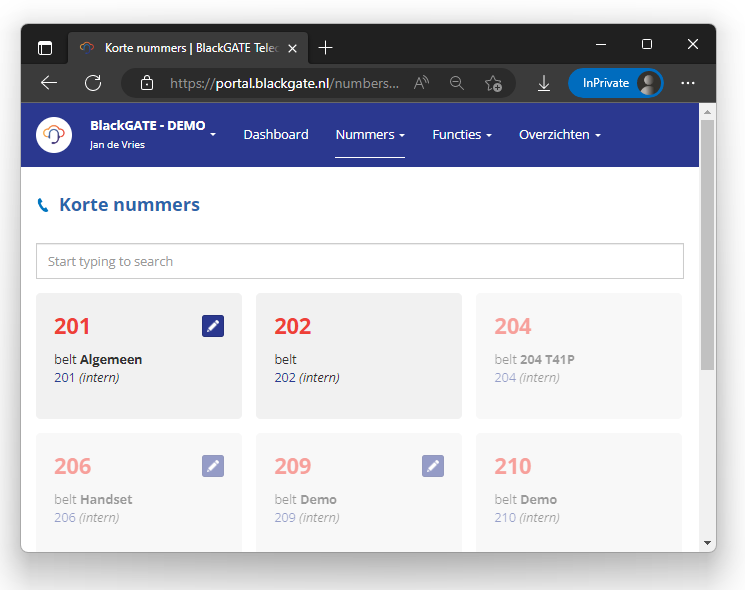745x590 pixels.
Task: Go to Dashboard
Action: (x=276, y=134)
